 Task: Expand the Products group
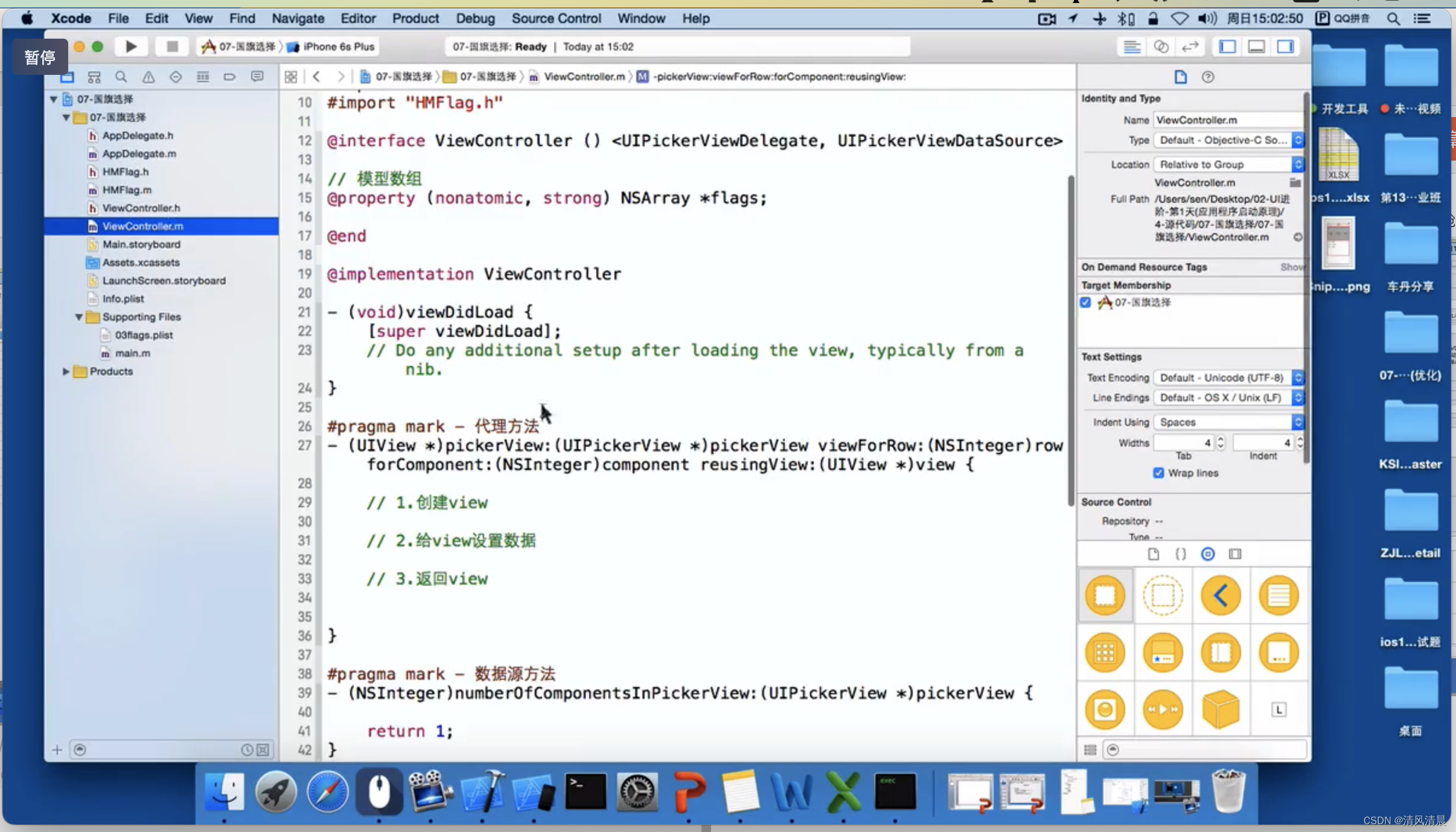[x=66, y=371]
